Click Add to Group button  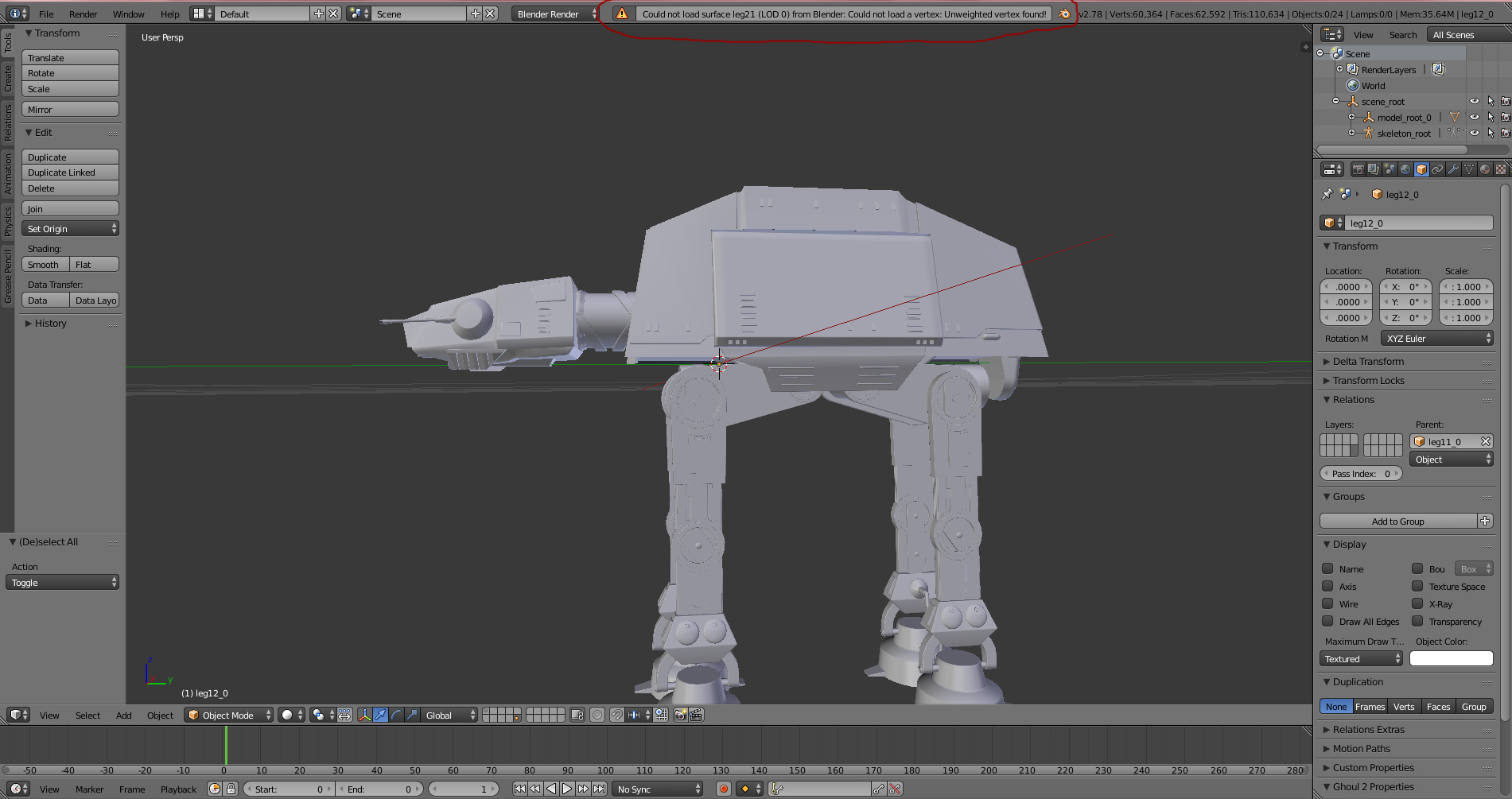click(1398, 521)
